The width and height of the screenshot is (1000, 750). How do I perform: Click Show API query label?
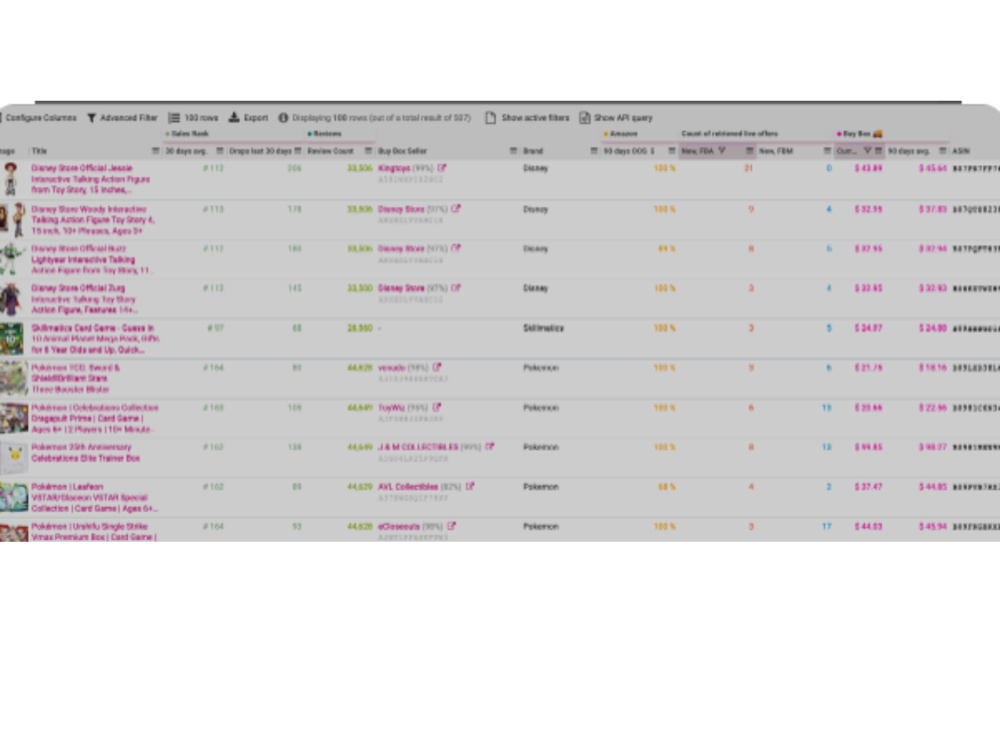point(623,118)
